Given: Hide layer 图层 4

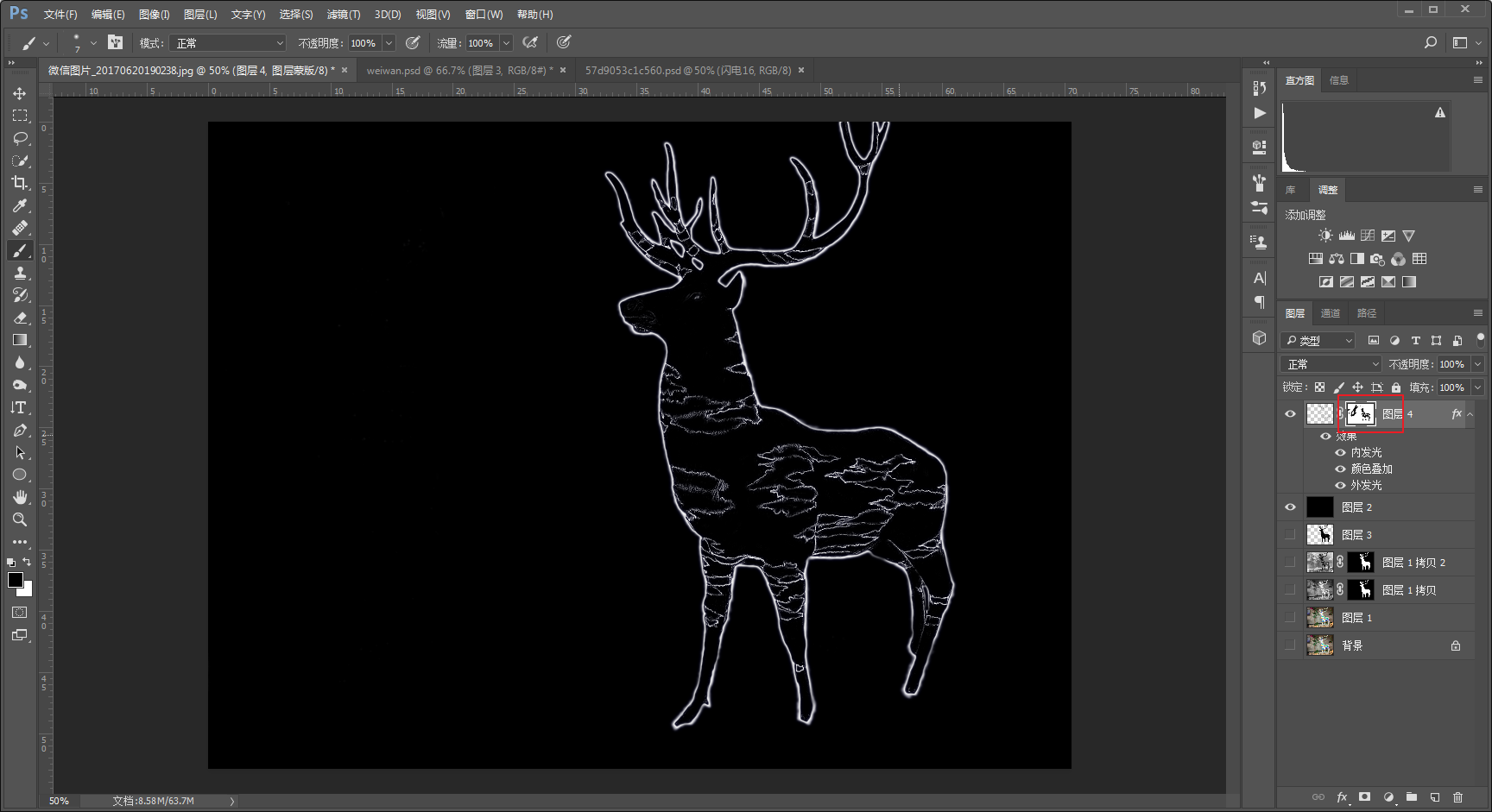Looking at the screenshot, I should [1290, 414].
